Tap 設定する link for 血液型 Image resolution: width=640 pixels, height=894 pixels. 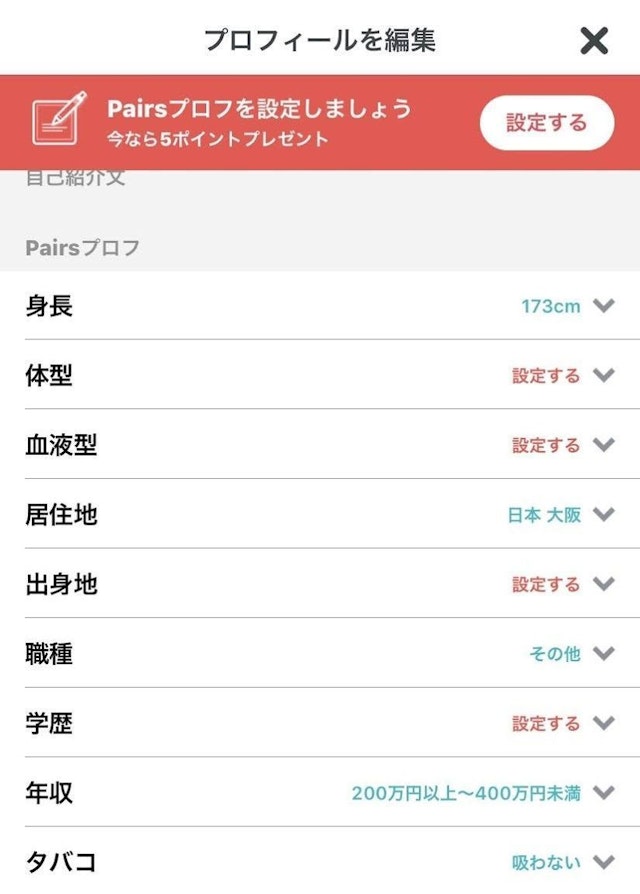tap(546, 445)
